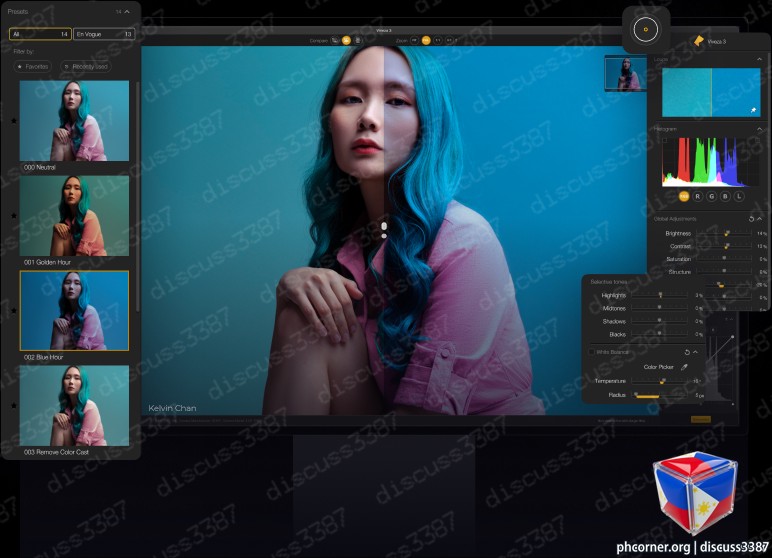Filter presets by Favorites
The width and height of the screenshot is (772, 558).
pos(32,66)
